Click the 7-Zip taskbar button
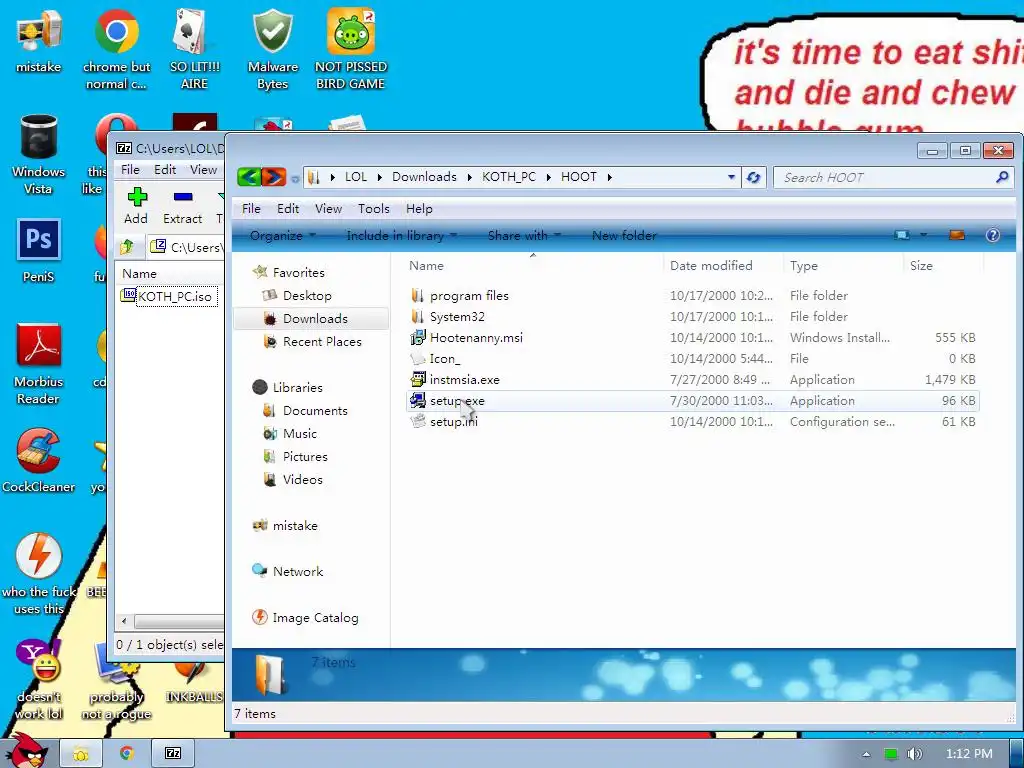 coord(172,754)
